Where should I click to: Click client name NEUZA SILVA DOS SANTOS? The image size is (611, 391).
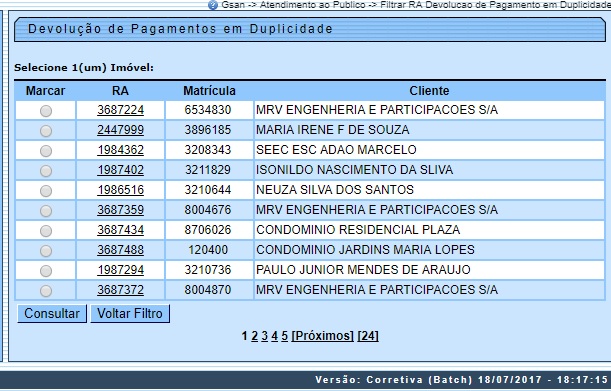coord(335,190)
